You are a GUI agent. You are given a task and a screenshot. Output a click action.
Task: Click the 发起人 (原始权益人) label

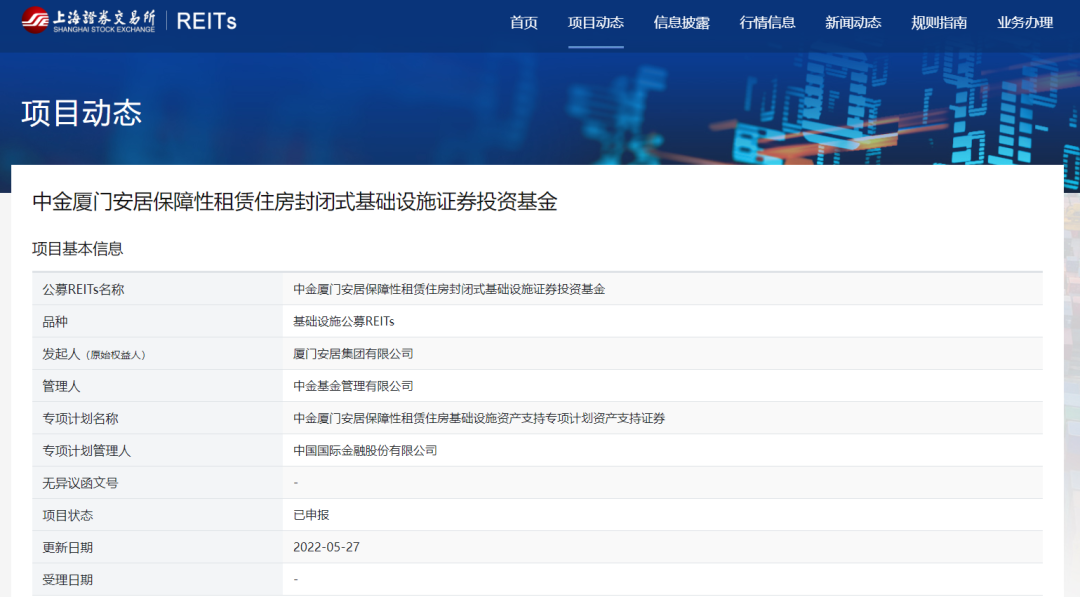94,354
